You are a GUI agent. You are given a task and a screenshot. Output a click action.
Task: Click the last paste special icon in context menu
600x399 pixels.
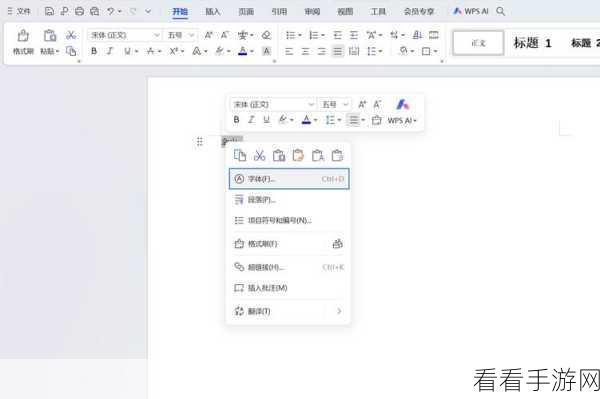click(337, 155)
